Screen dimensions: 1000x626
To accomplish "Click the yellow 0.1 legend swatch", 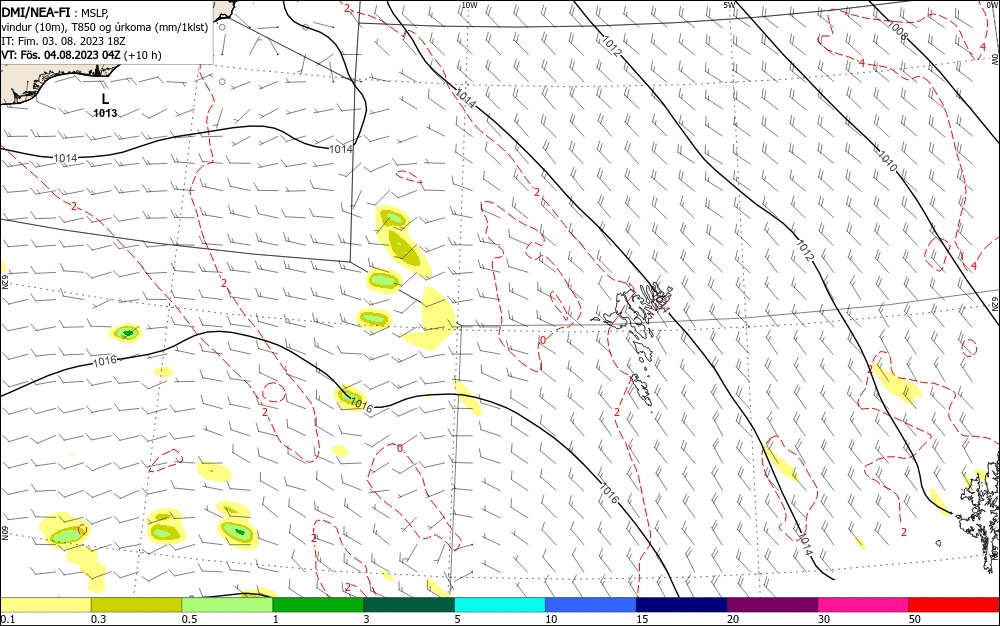I will coord(45,605).
